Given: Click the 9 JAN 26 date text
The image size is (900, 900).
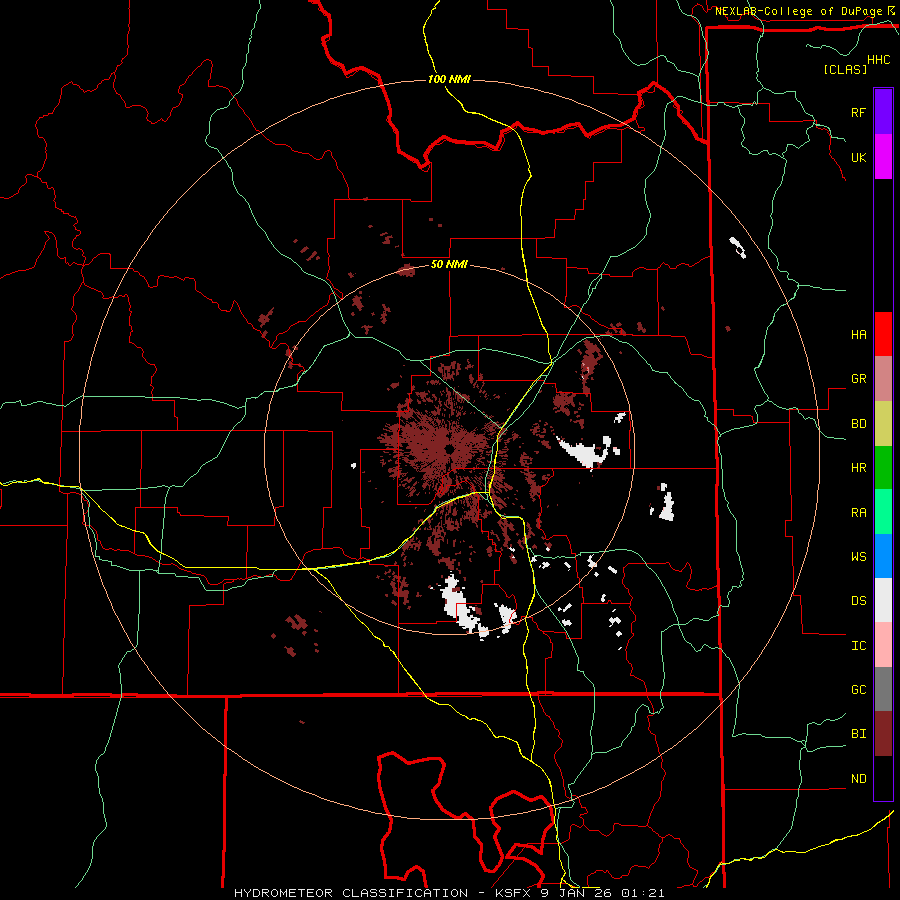Looking at the screenshot, I should [x=579, y=893].
